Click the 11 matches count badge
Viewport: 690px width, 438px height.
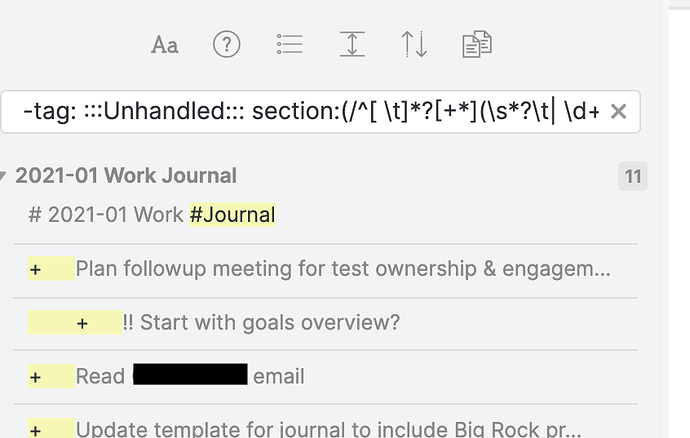tap(632, 177)
